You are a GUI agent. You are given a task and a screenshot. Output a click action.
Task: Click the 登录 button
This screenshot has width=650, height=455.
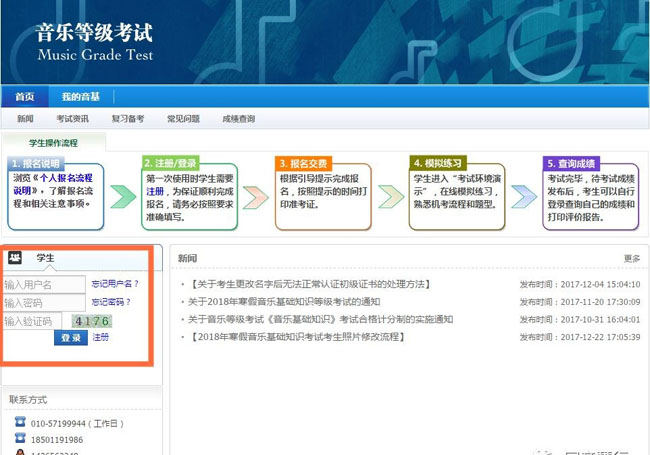(x=71, y=338)
